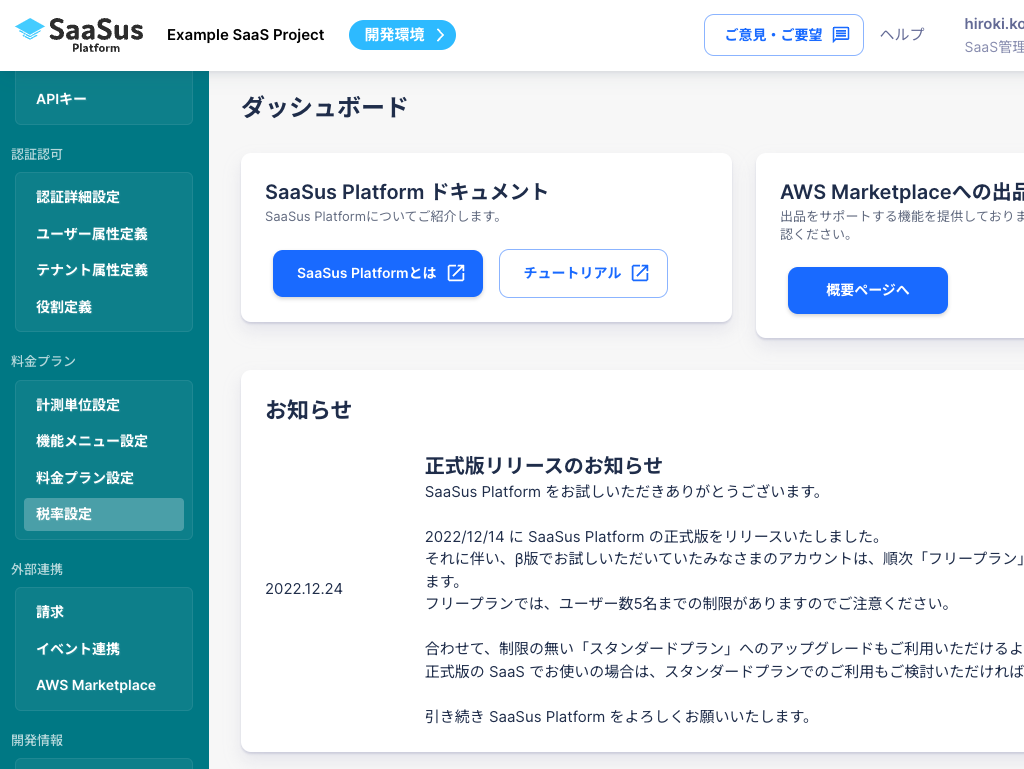Click the 認証認可 section label

[37, 155]
